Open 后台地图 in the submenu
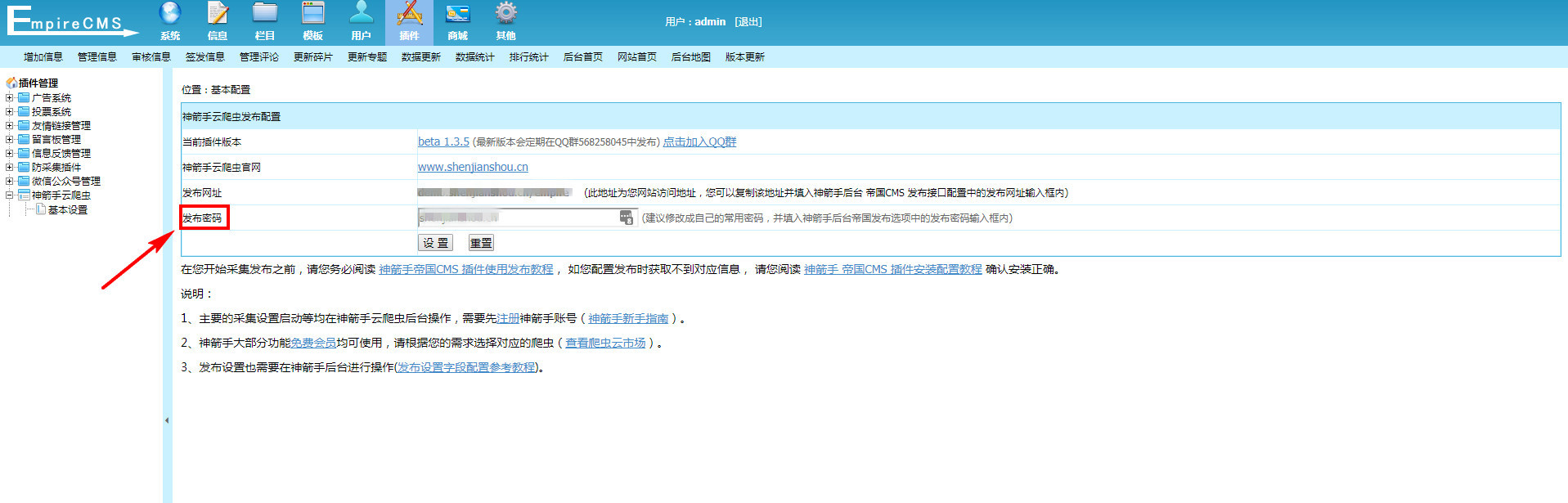 pos(691,57)
